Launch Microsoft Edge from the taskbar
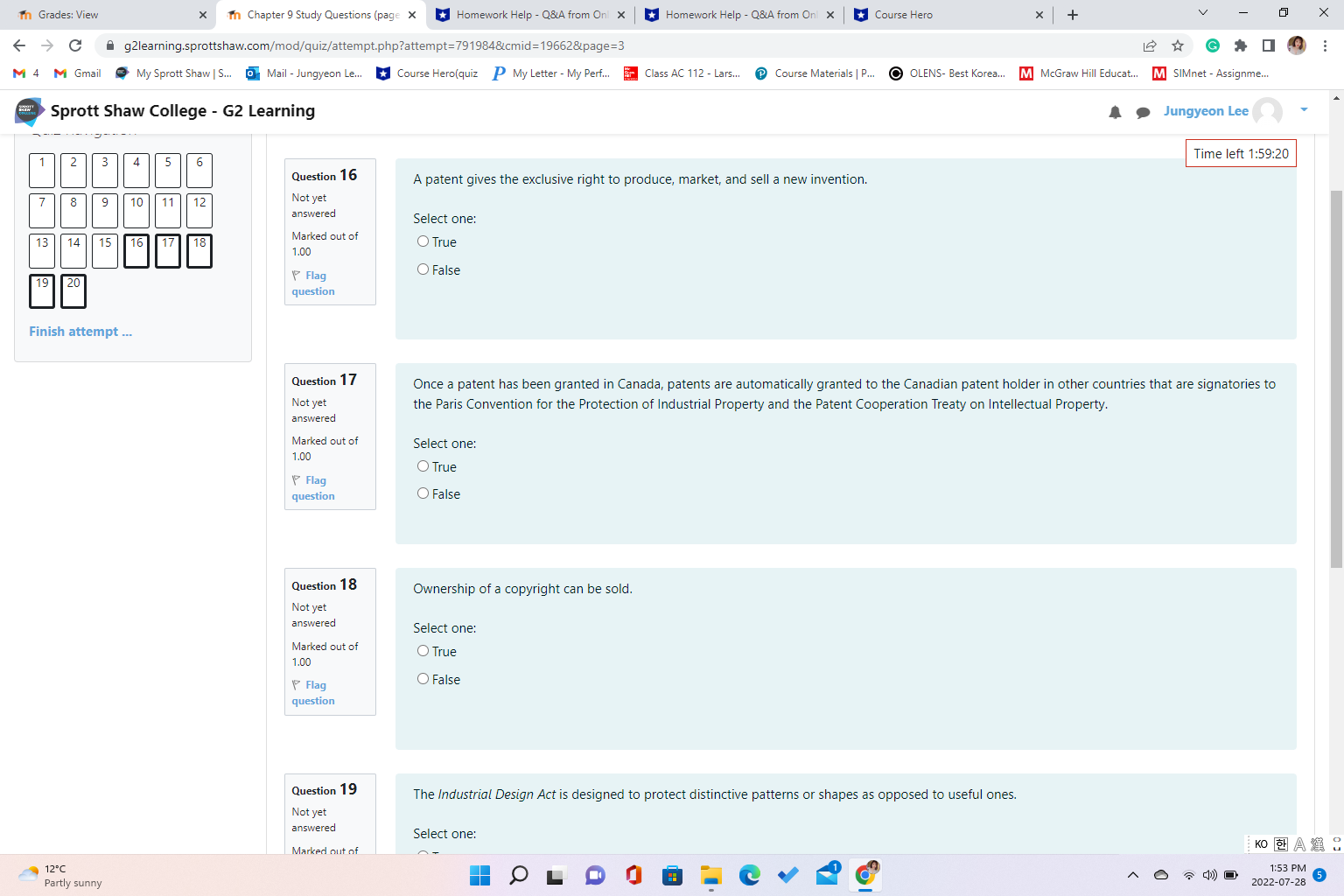 pos(749,875)
